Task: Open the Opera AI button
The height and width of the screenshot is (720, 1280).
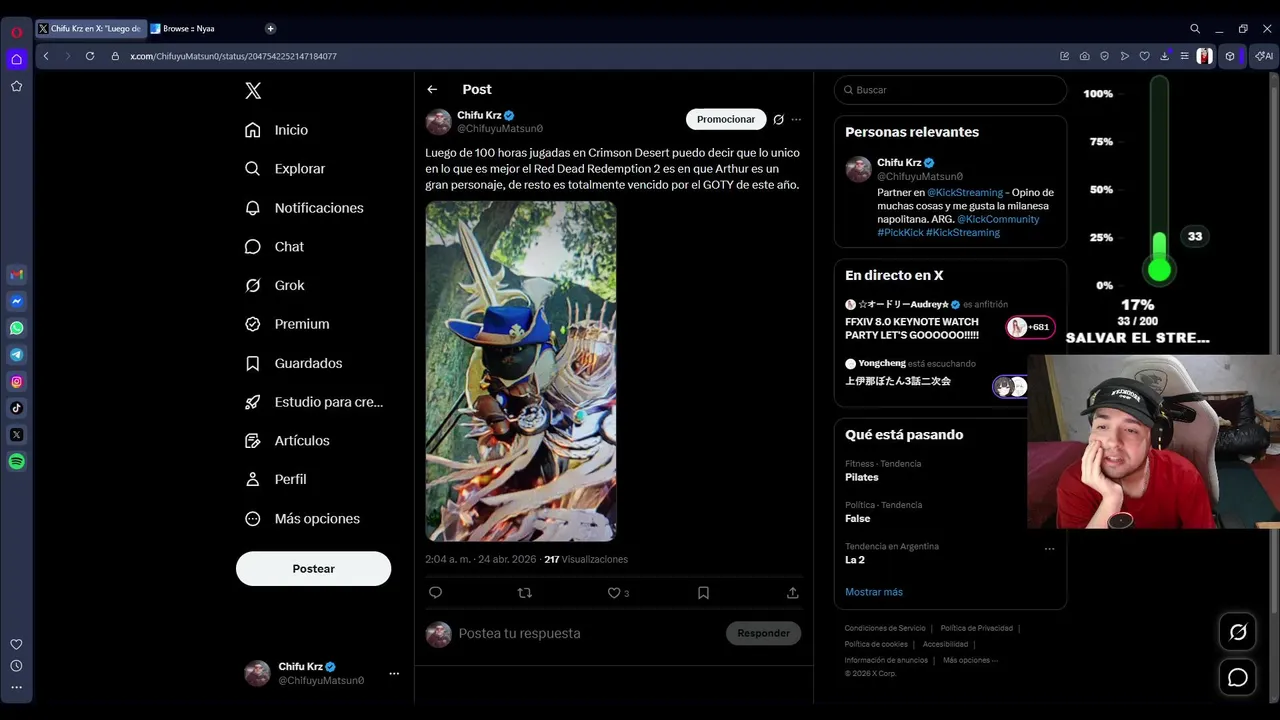Action: [1264, 56]
